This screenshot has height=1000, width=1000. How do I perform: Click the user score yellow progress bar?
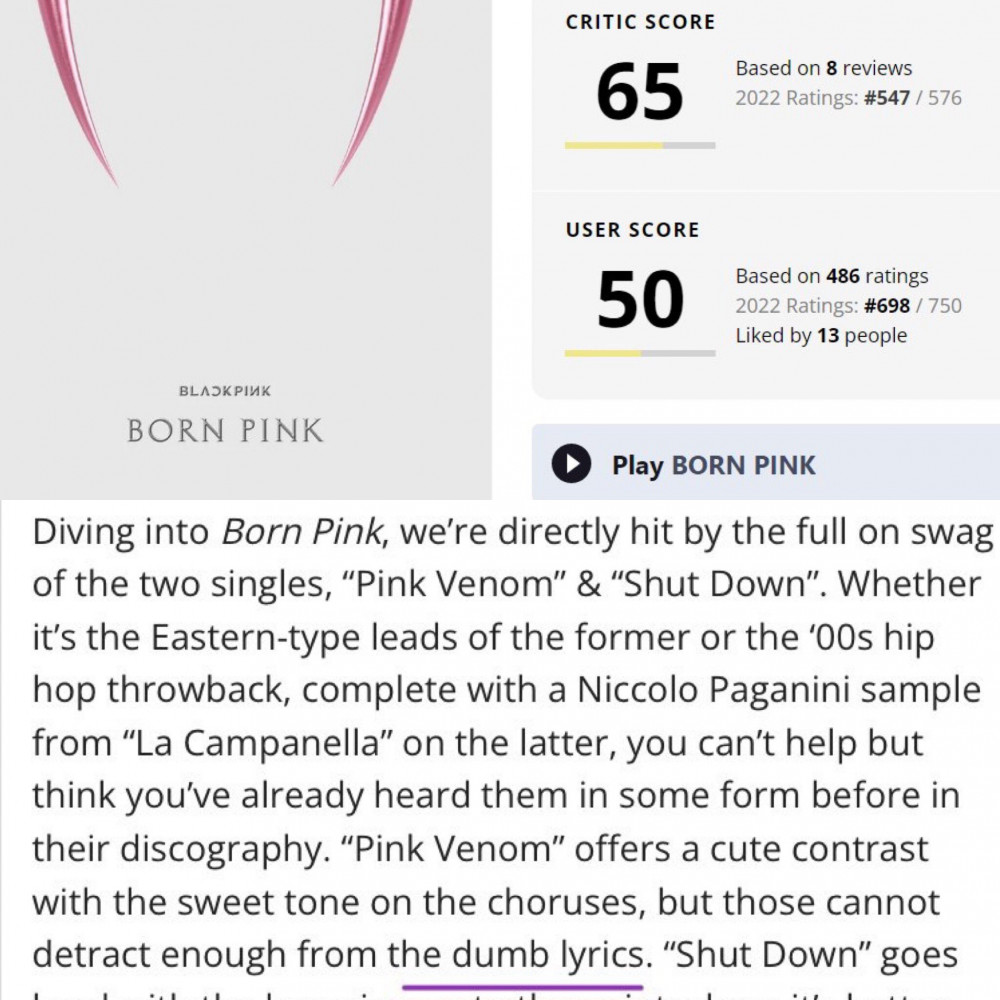pyautogui.click(x=640, y=353)
